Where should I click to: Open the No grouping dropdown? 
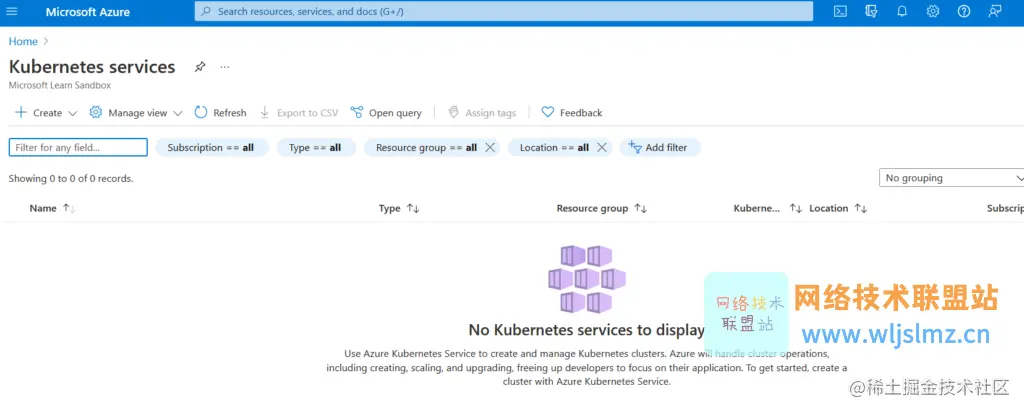952,178
